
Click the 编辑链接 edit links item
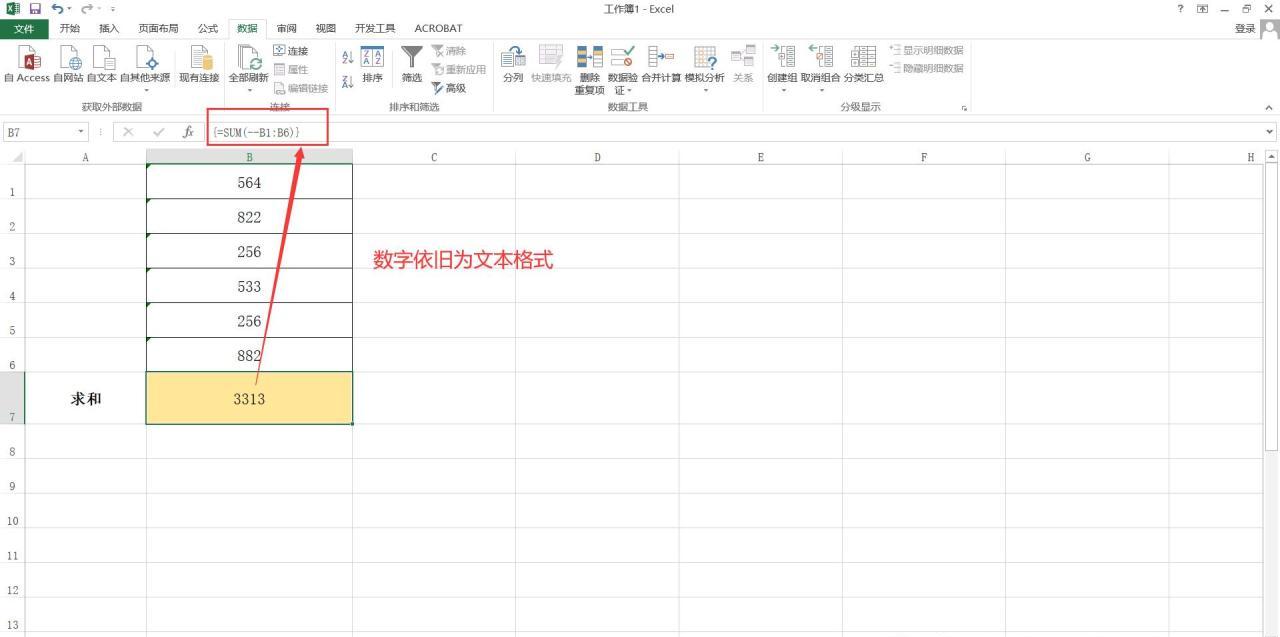(x=301, y=88)
